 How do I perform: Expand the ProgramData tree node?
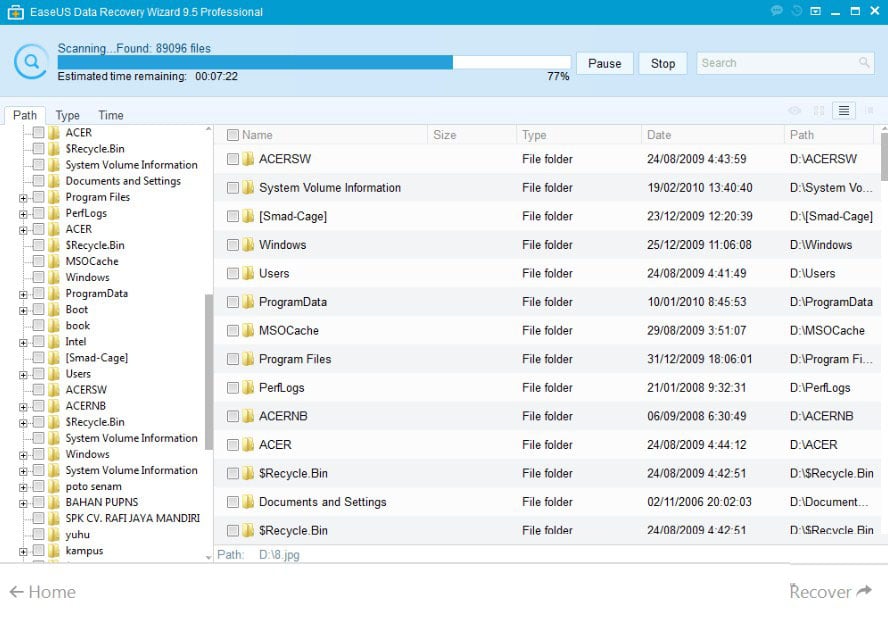click(x=23, y=294)
